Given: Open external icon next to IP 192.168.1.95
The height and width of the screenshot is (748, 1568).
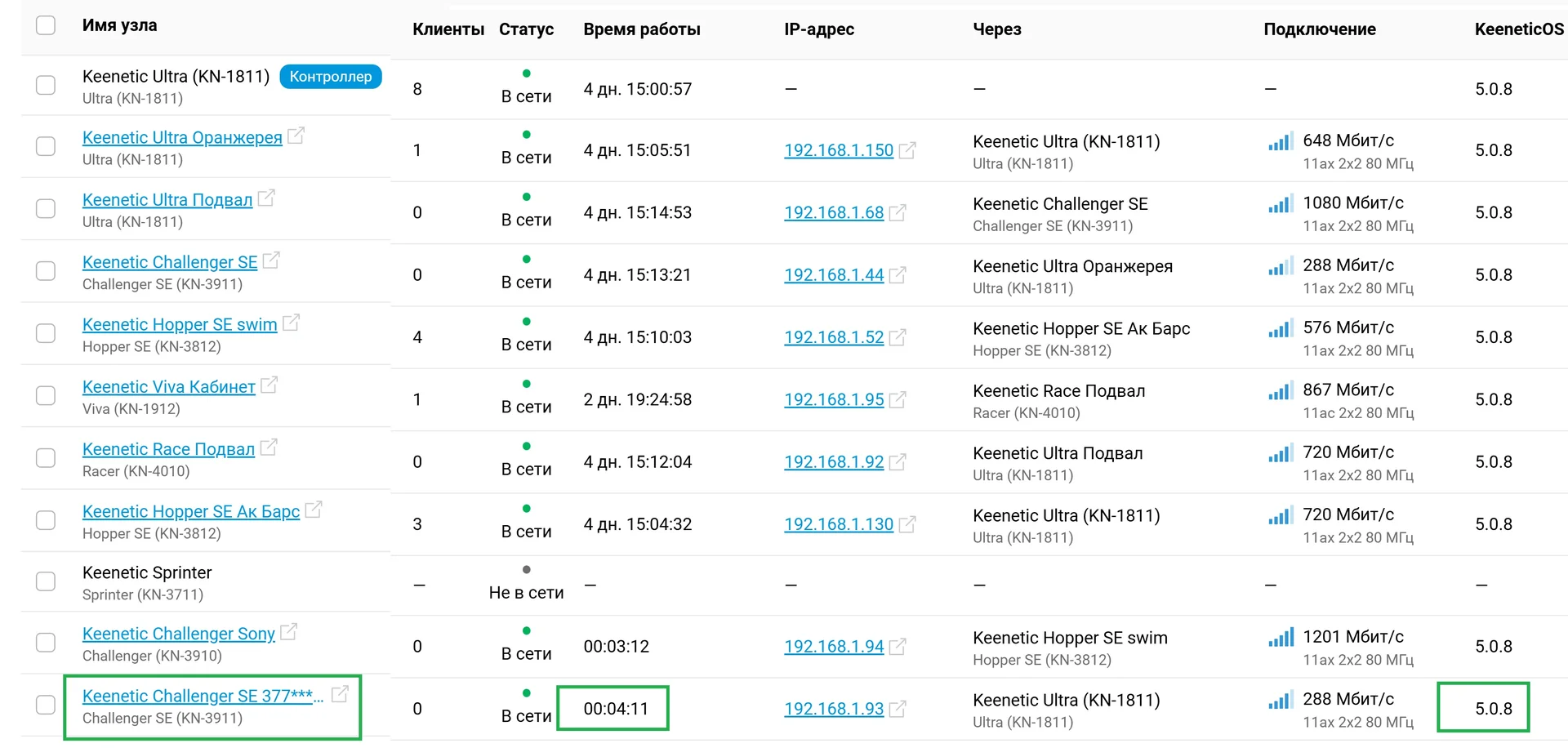Looking at the screenshot, I should [898, 399].
